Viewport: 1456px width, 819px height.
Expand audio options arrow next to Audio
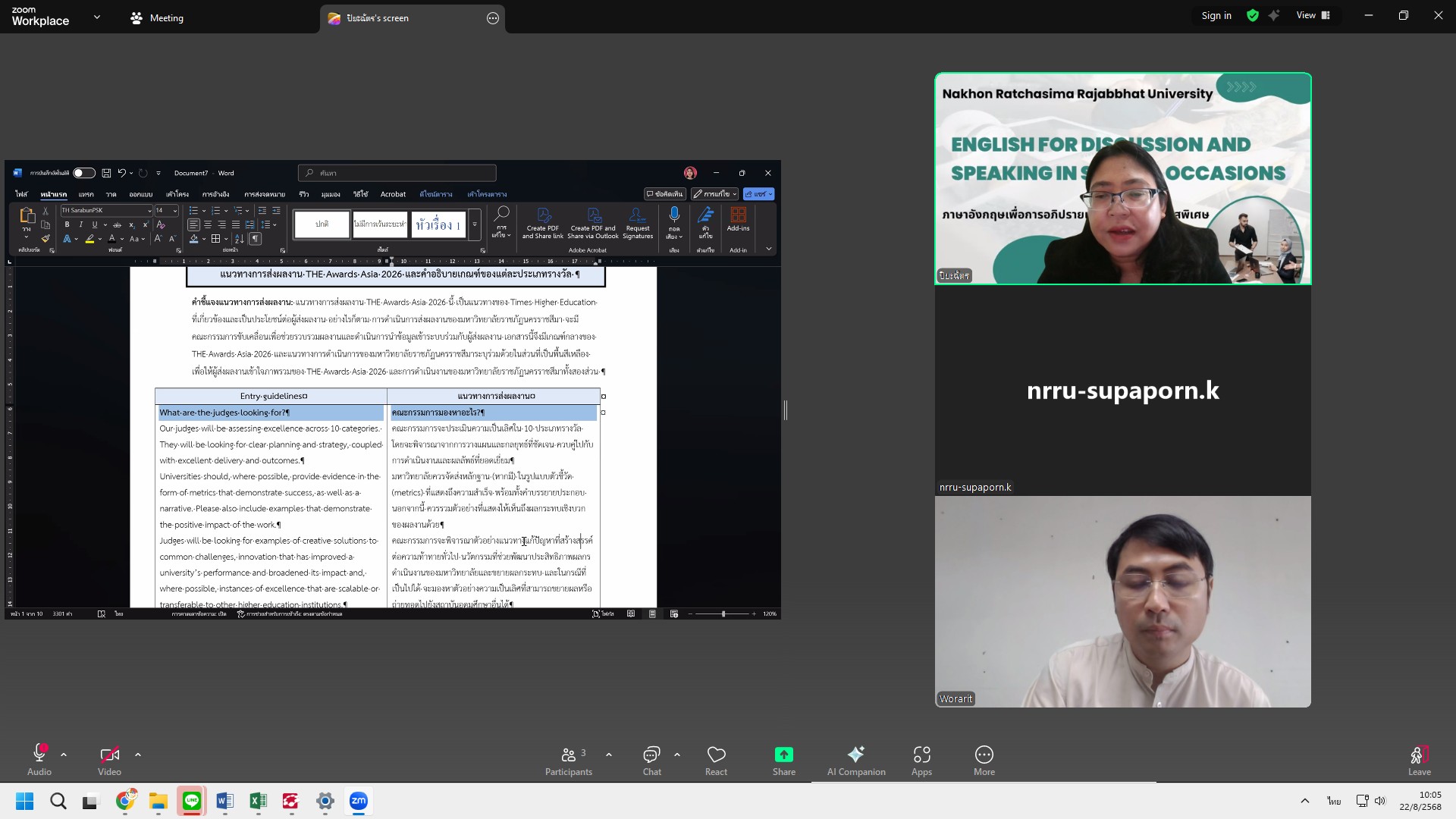[x=64, y=755]
